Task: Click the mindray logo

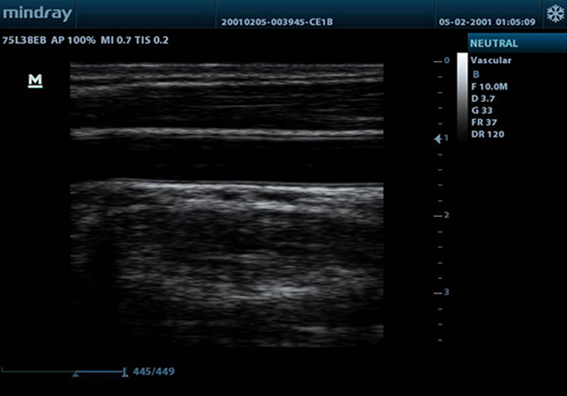Action: click(37, 14)
